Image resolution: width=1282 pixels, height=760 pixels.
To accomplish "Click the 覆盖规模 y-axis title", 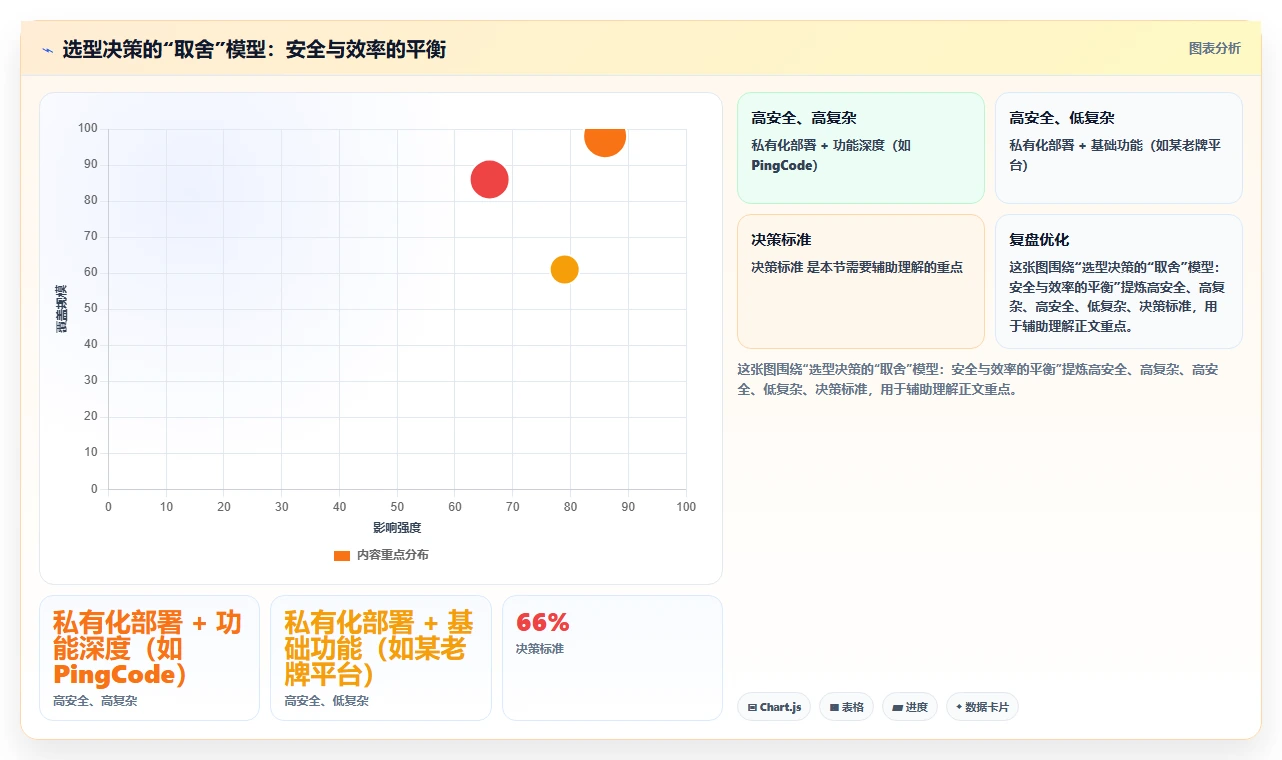I will point(62,308).
